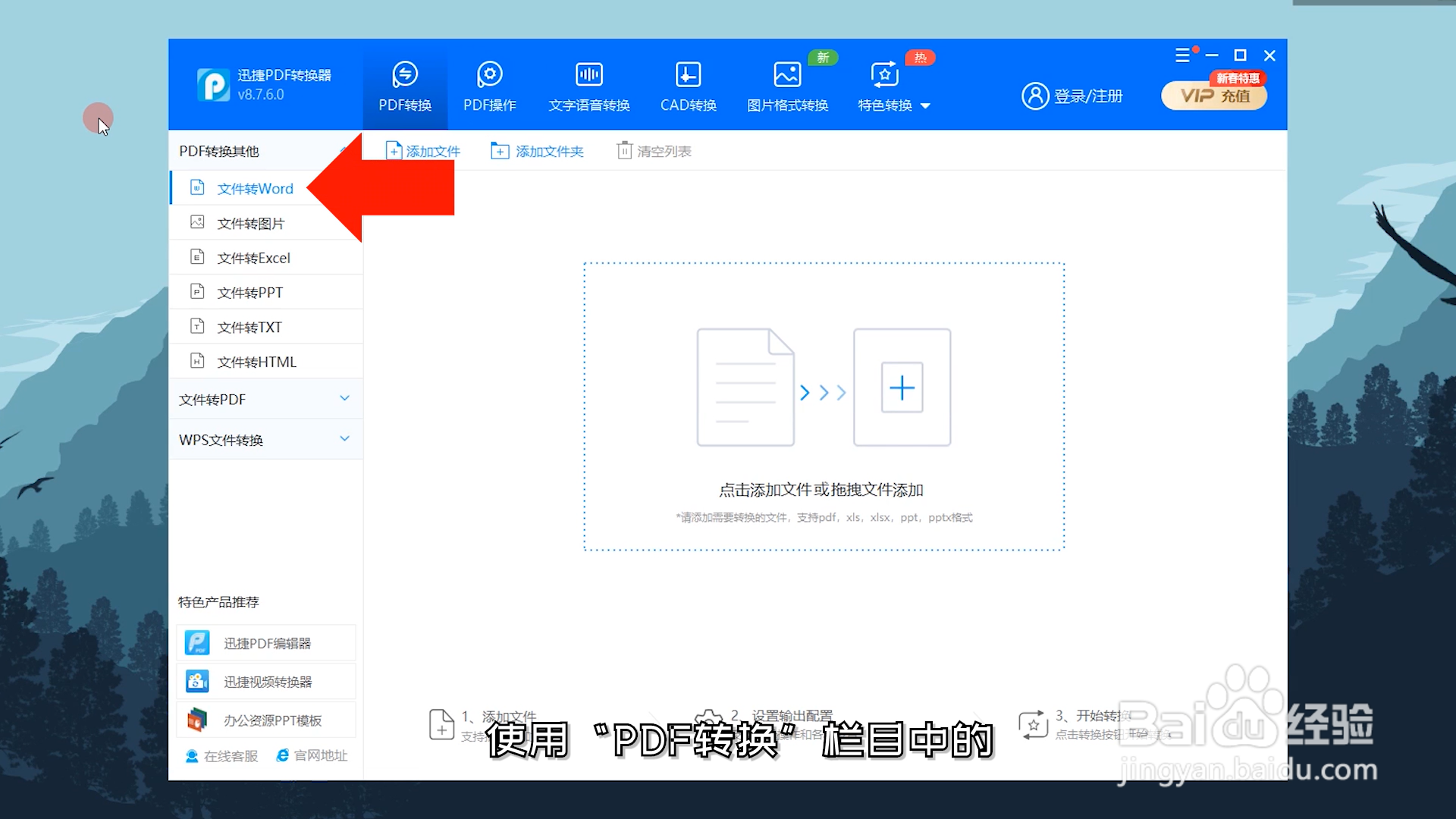Open the 迅捷PDF编辑器 product recommendation
Image resolution: width=1456 pixels, height=819 pixels.
pos(265,643)
